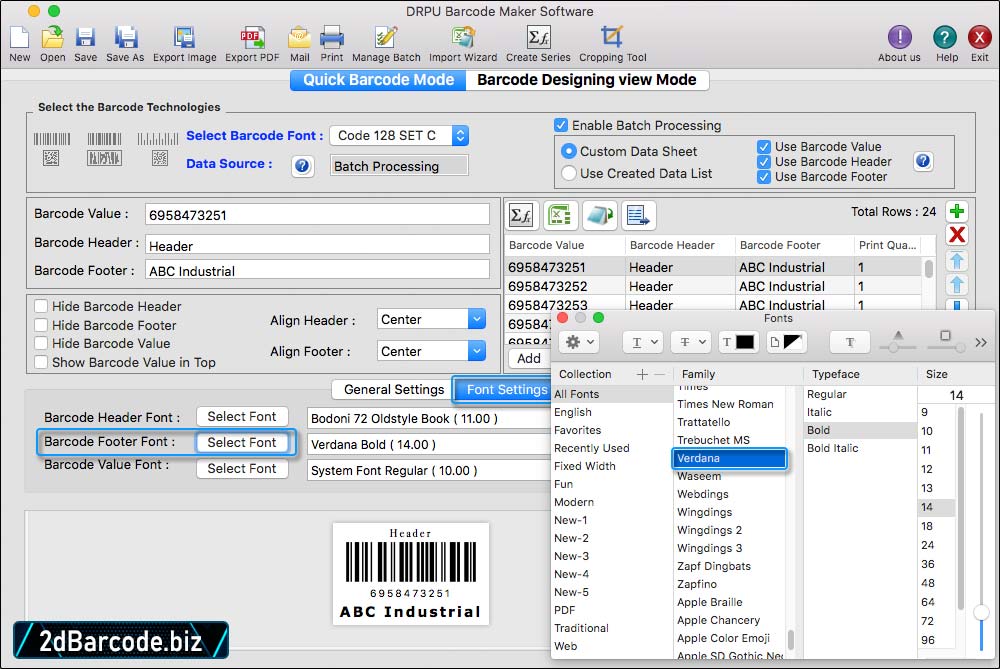Open the General Settings tab
The width and height of the screenshot is (1000, 669).
click(x=393, y=390)
